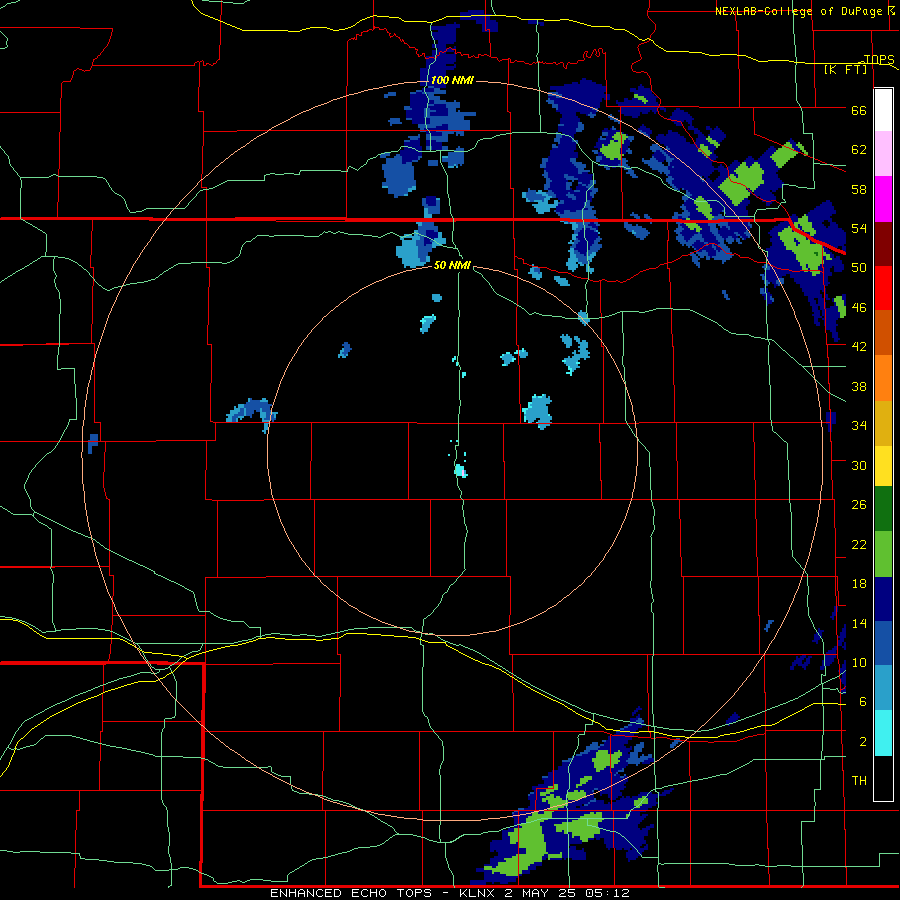Click the light green legend swatch

(x=883, y=554)
